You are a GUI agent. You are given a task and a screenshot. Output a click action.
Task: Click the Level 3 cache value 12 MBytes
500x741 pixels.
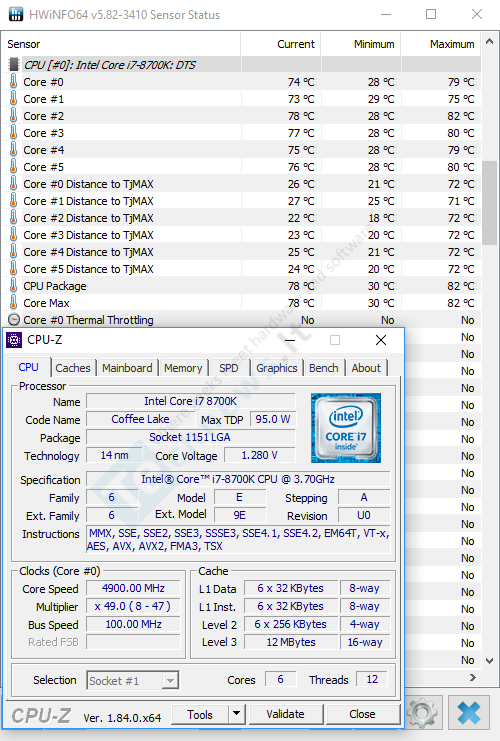(291, 642)
